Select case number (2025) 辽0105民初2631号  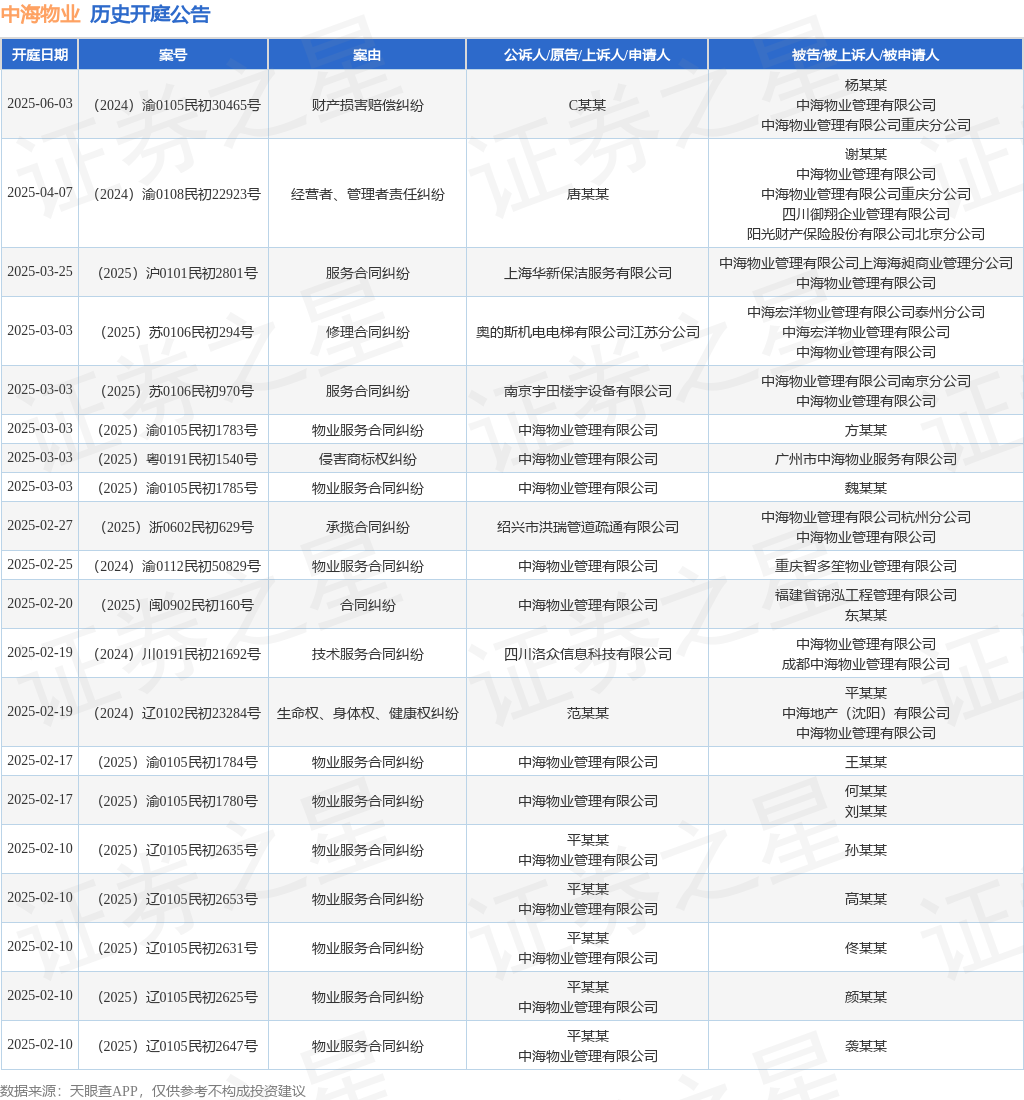click(177, 948)
